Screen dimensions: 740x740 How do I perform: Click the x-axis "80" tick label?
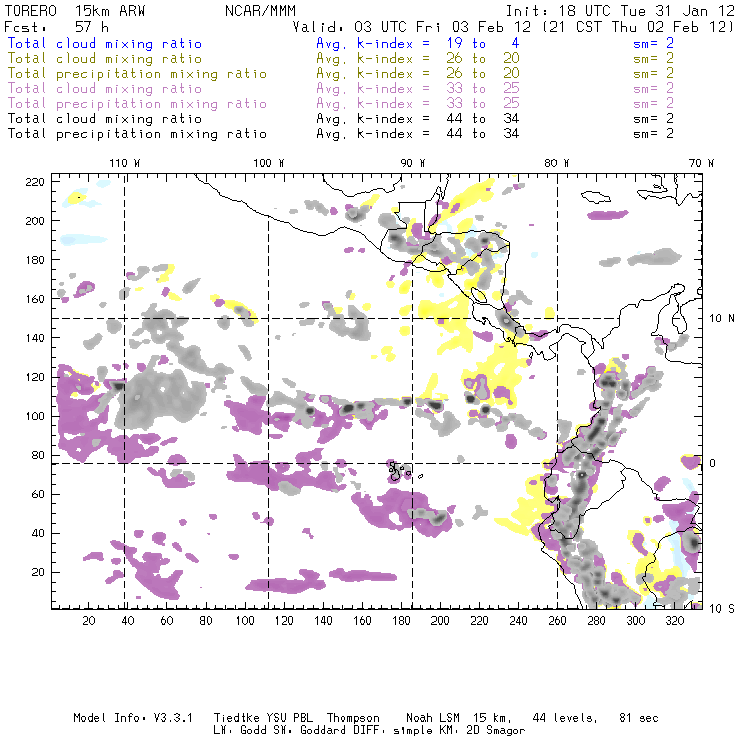pyautogui.click(x=206, y=621)
